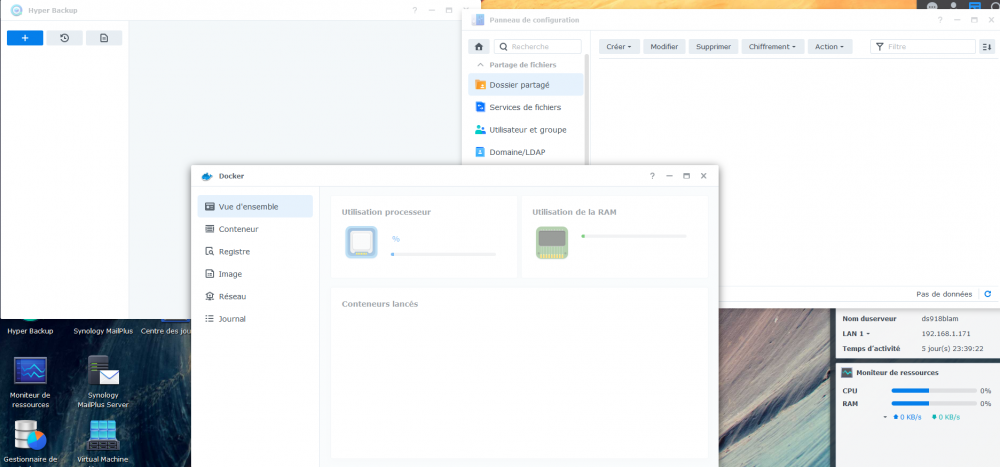Click the user account icon in DSM taskbar
1000x467 pixels.
[x=953, y=5]
